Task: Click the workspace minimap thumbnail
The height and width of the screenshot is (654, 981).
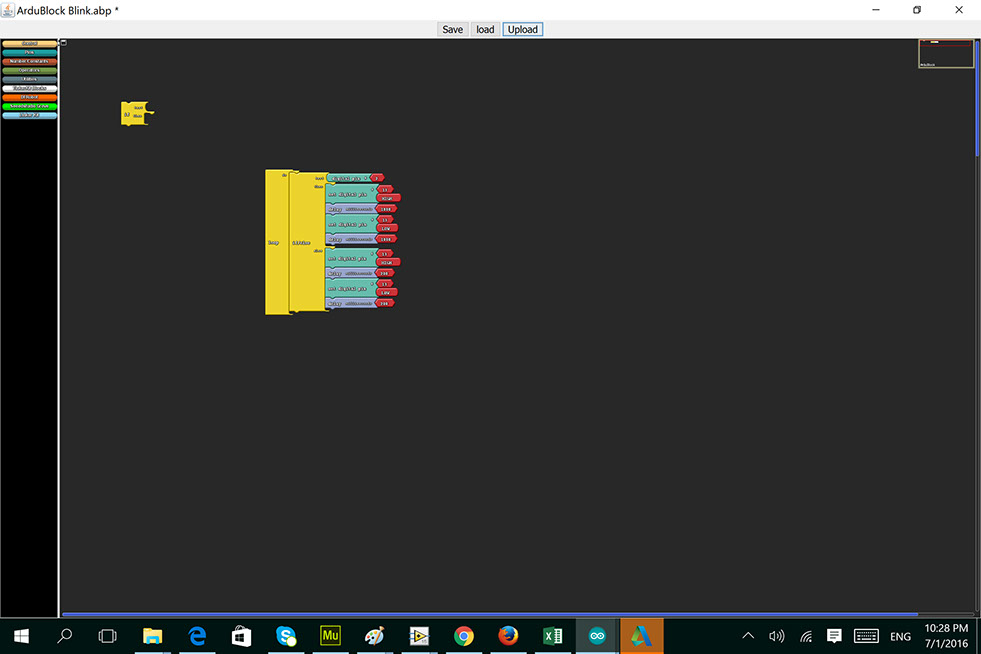Action: (x=945, y=53)
